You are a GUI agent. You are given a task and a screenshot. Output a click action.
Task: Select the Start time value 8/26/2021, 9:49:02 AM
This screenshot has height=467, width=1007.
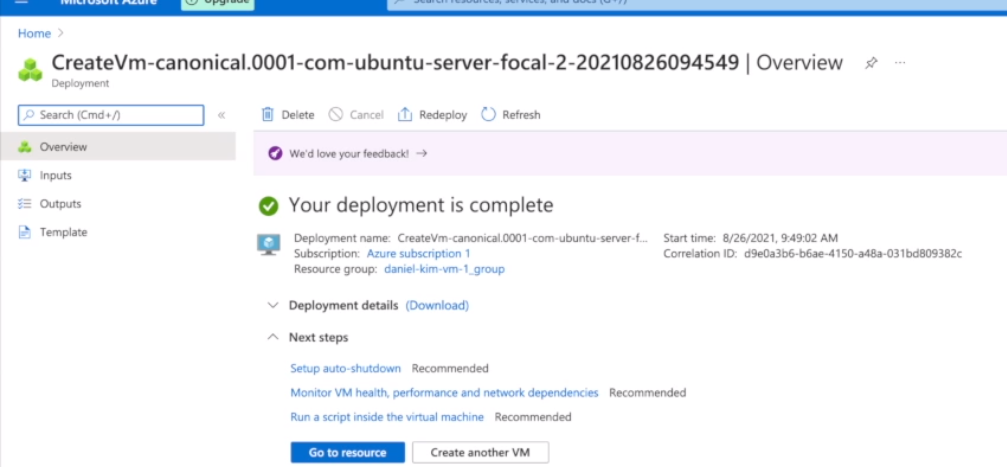(x=780, y=238)
